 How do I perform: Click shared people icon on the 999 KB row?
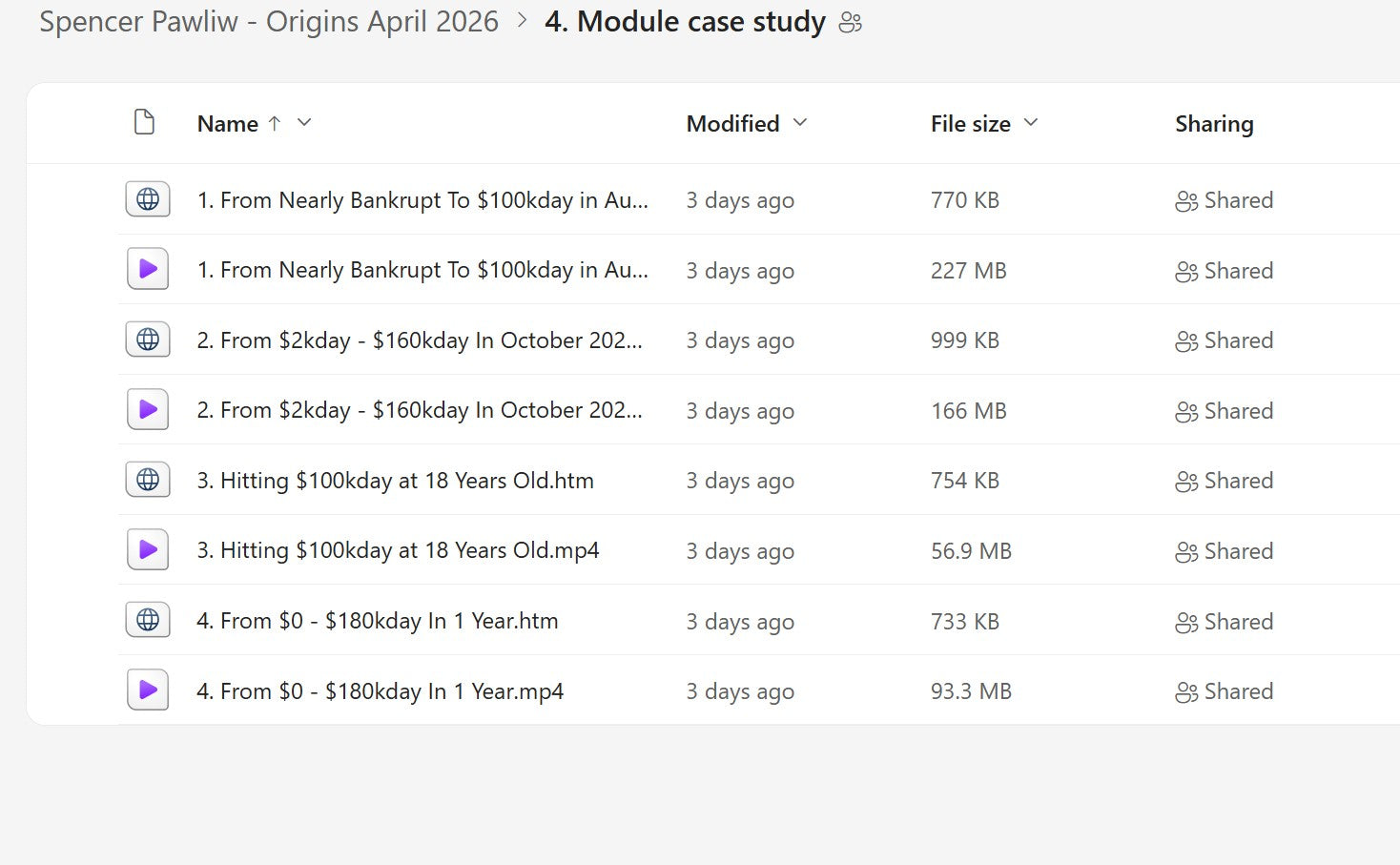1186,341
